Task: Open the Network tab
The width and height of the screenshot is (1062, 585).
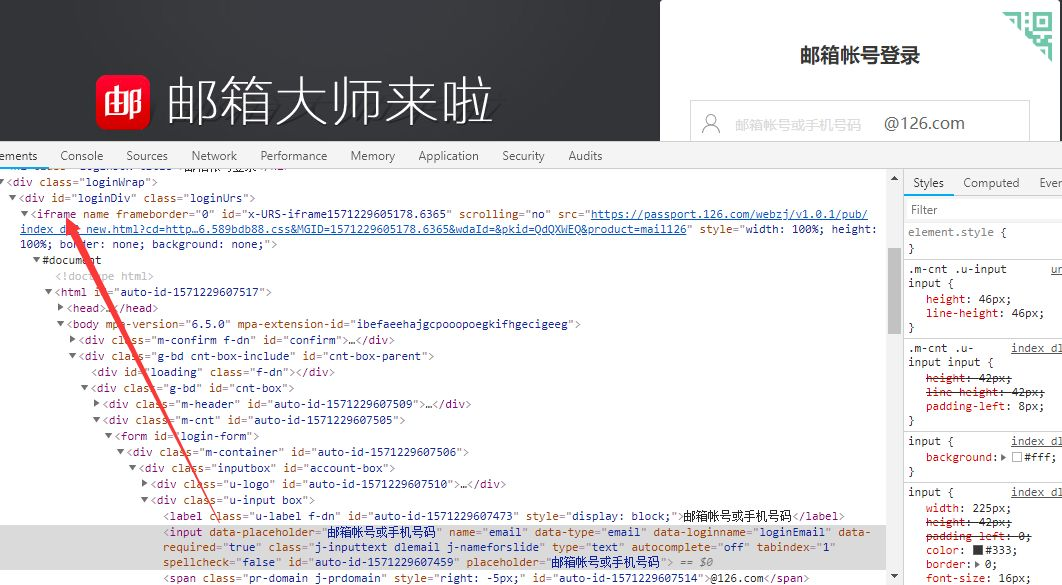Action: coord(214,156)
